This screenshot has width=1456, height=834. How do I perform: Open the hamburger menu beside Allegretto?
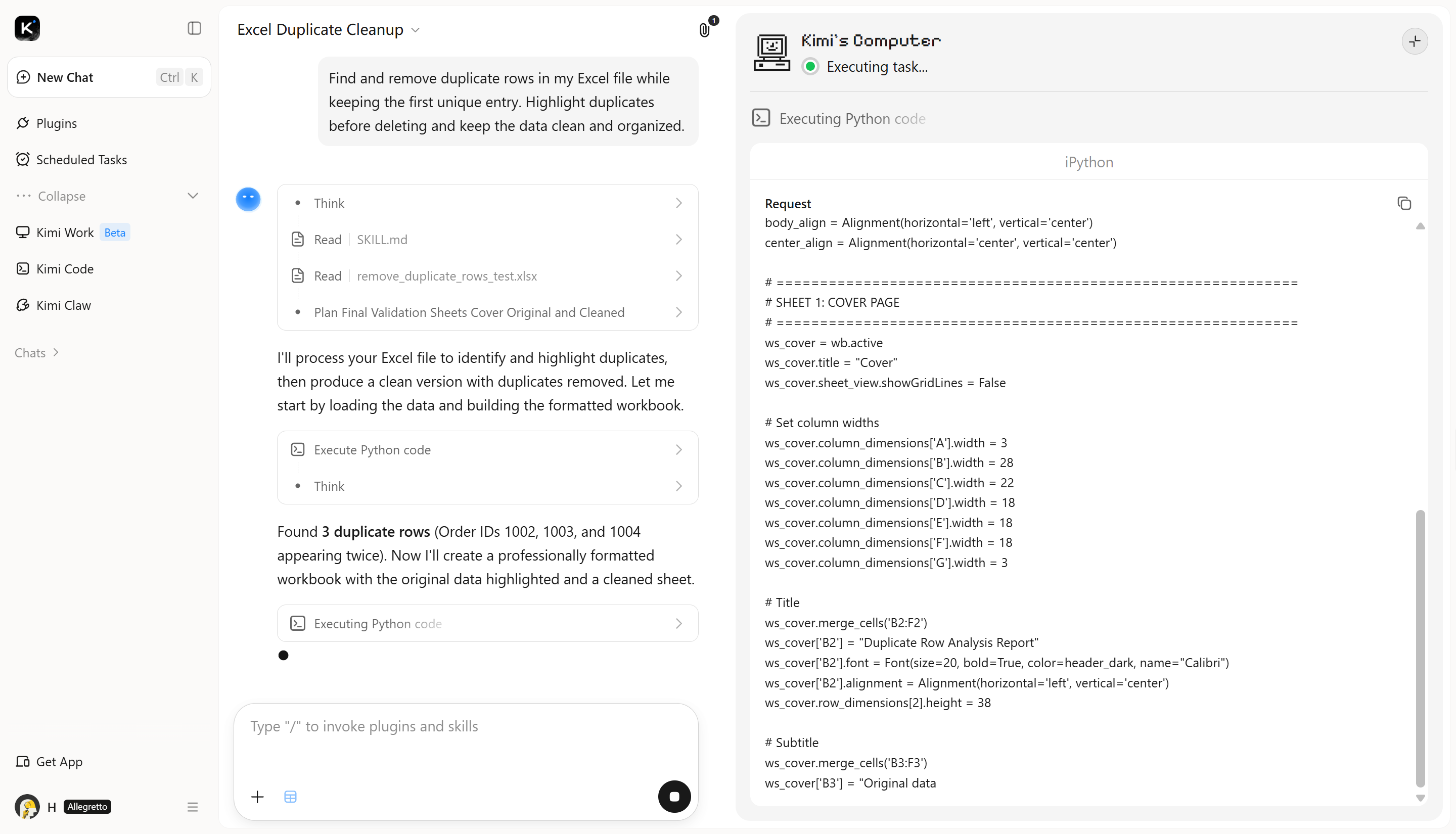pyautogui.click(x=193, y=807)
